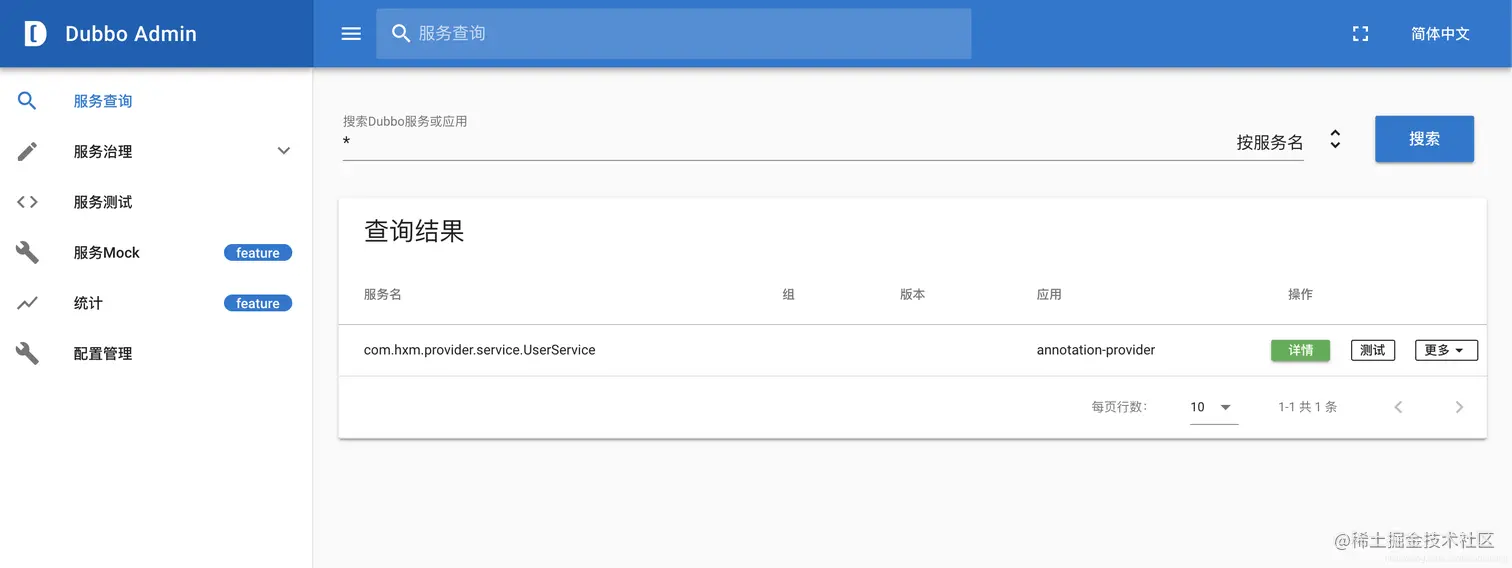This screenshot has width=1512, height=568.
Task: Open 服务Mock in the sidebar
Action: pyautogui.click(x=156, y=252)
